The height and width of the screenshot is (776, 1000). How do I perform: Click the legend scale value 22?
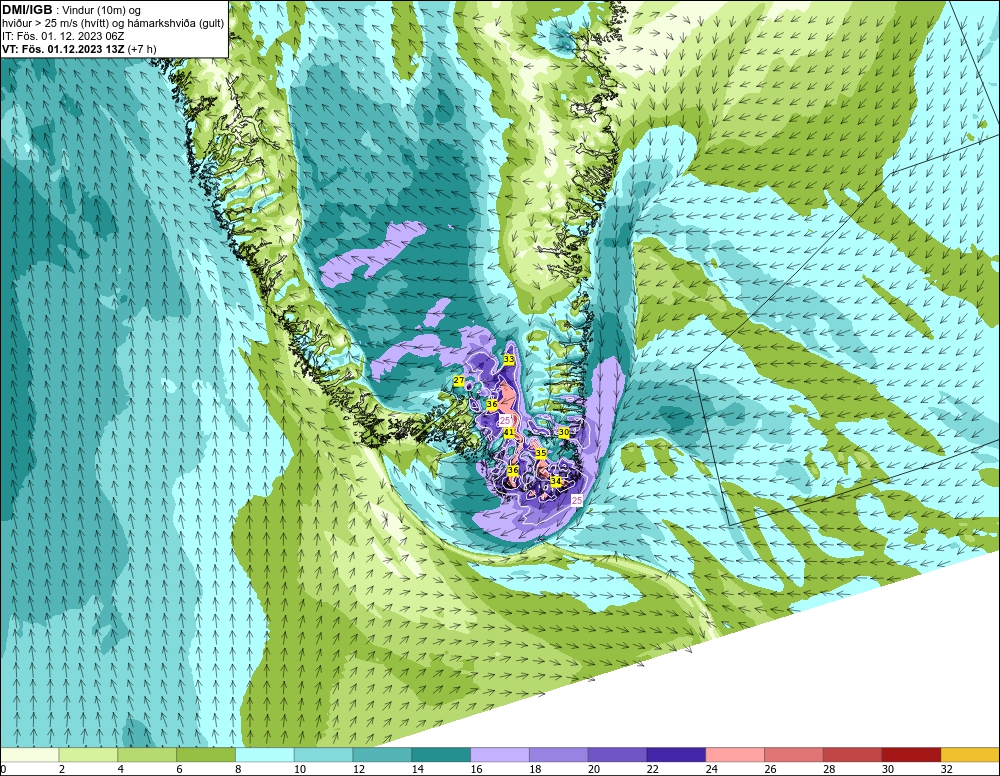pos(652,769)
